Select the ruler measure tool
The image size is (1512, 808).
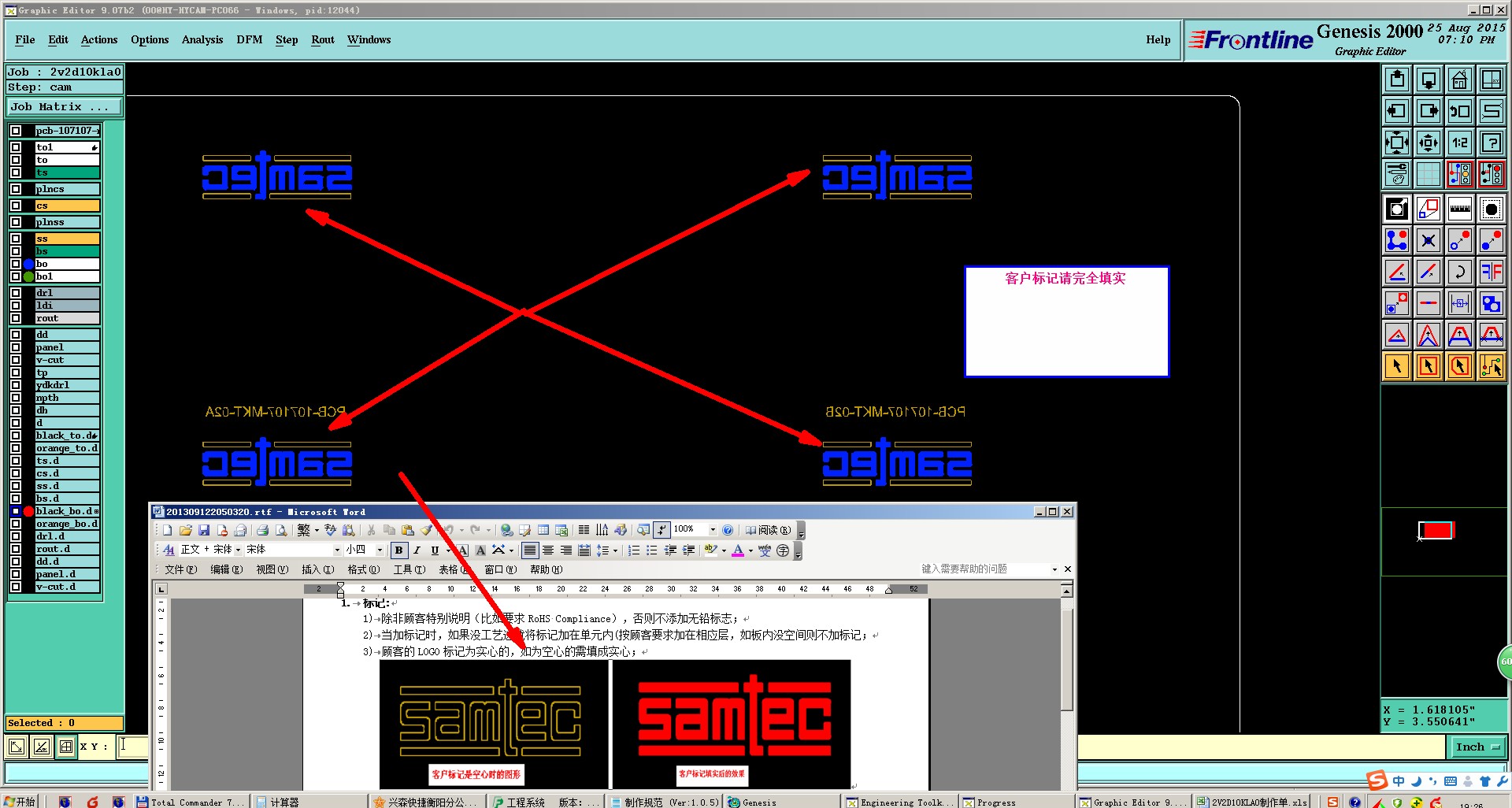(1459, 209)
